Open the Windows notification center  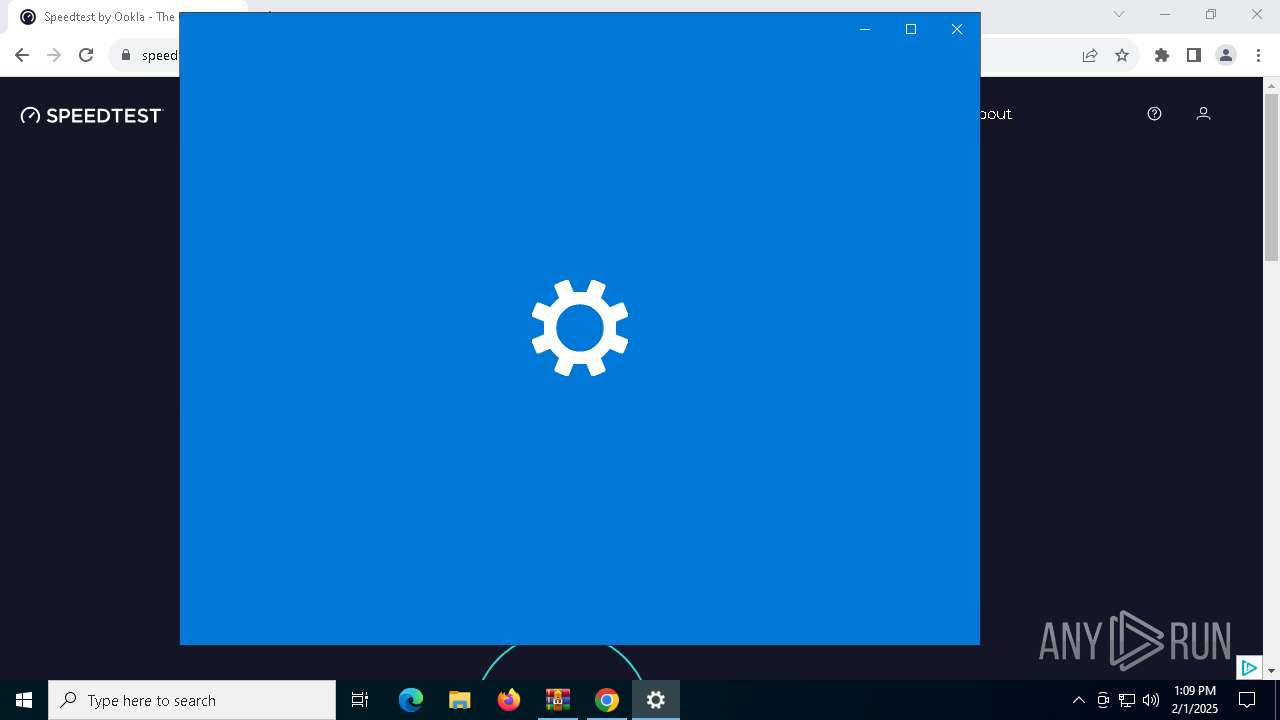click(x=1247, y=700)
